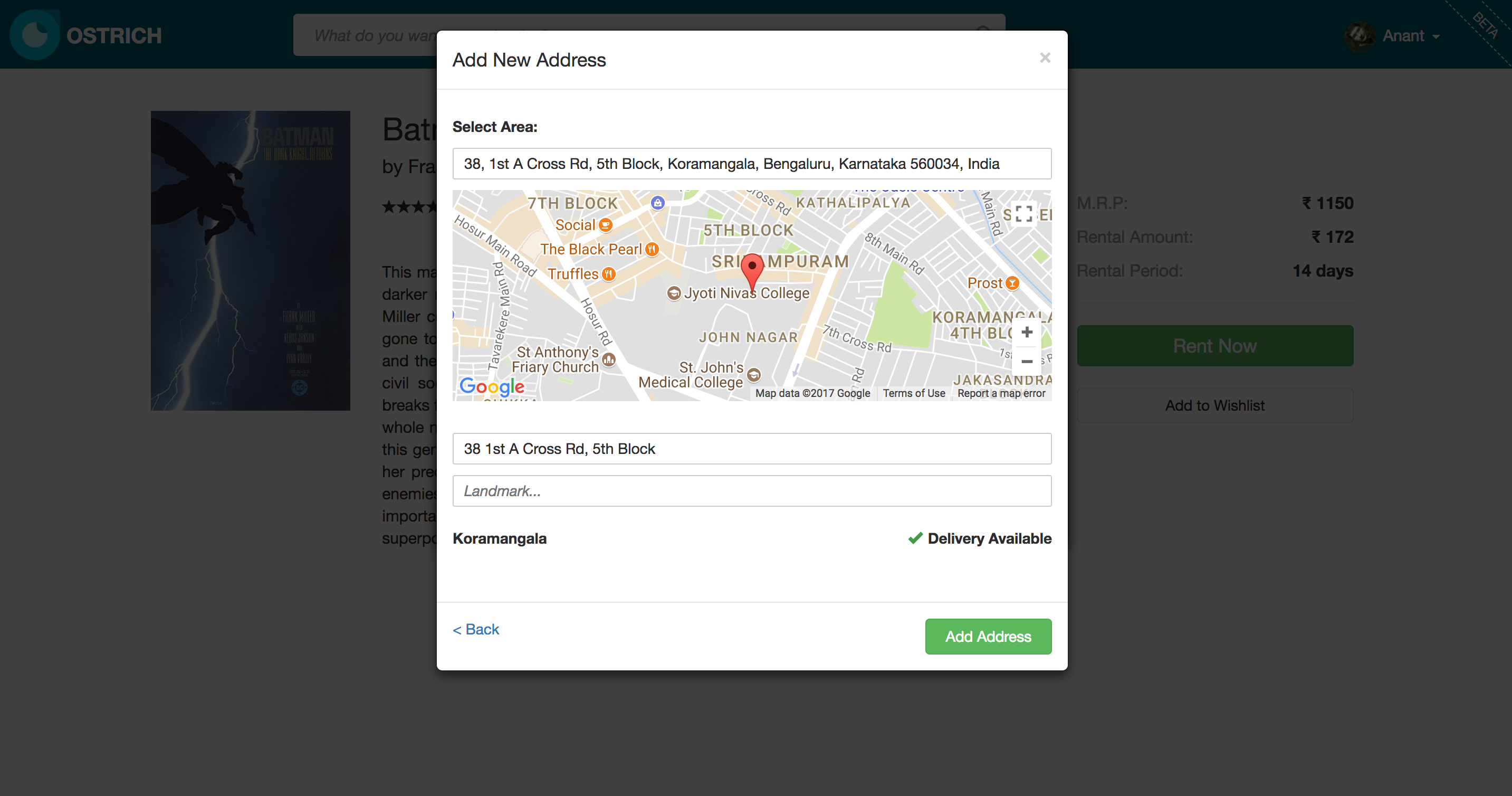The height and width of the screenshot is (796, 1512).
Task: Click the Social cafe map icon
Action: coord(606,225)
